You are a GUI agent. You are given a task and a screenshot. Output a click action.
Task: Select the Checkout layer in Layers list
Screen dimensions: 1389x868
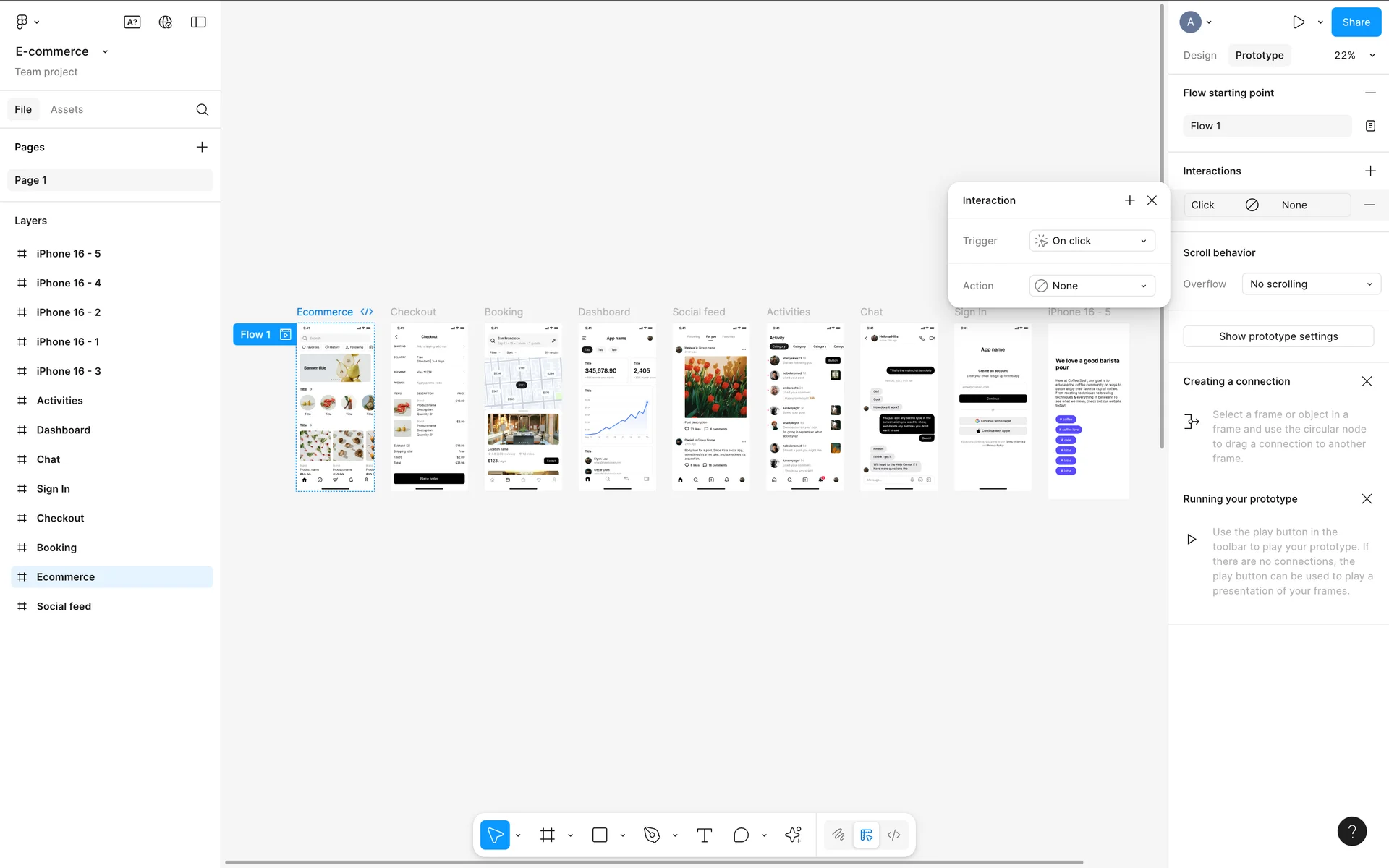click(x=60, y=518)
